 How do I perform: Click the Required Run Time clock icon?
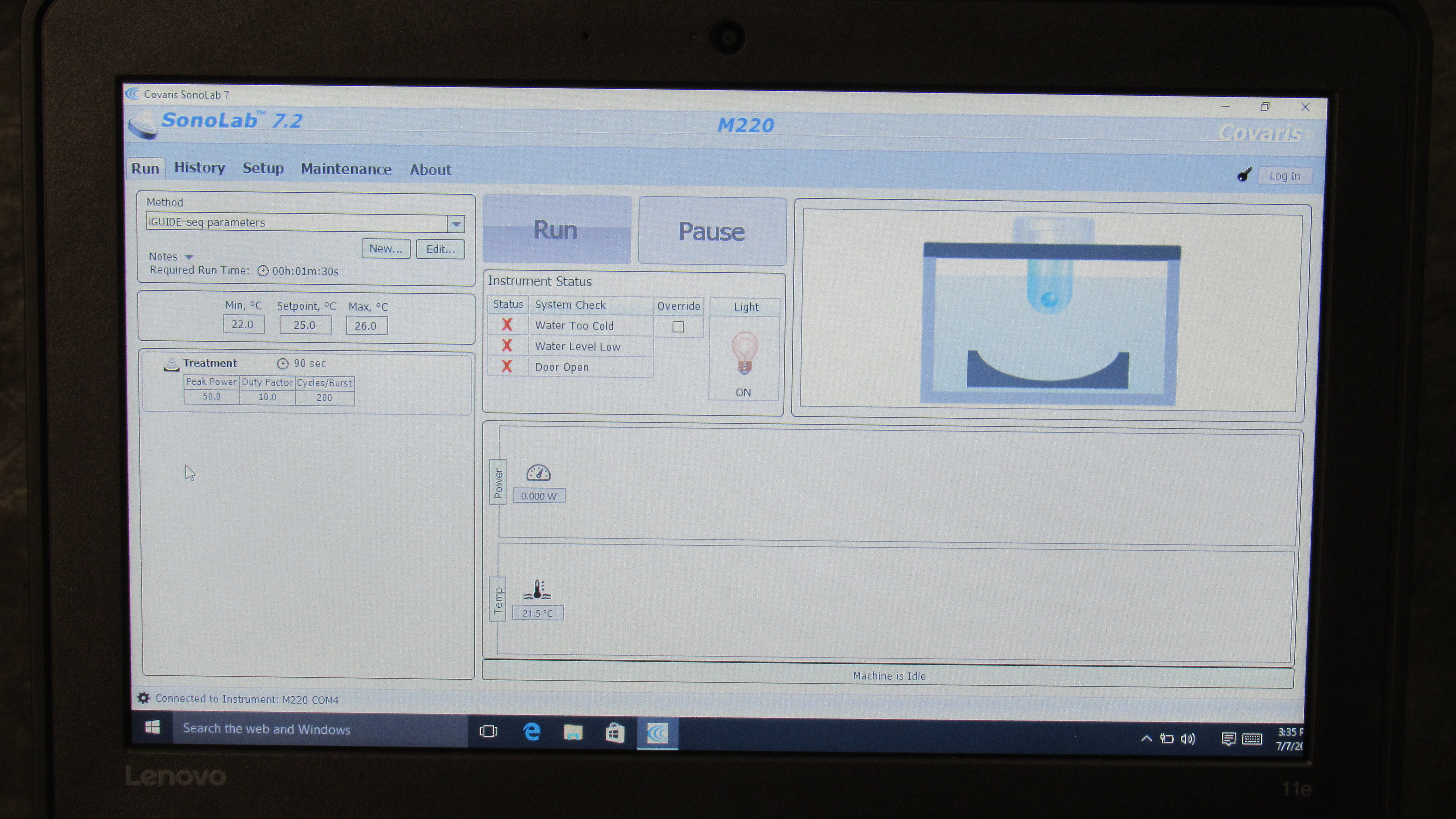click(263, 271)
